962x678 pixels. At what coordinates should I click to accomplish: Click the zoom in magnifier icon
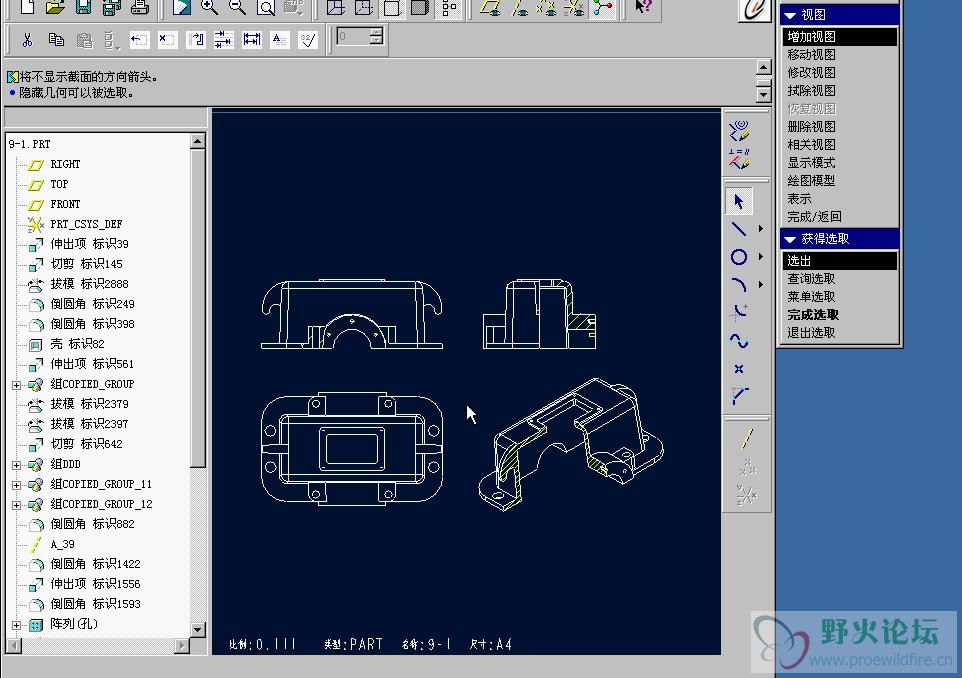209,7
